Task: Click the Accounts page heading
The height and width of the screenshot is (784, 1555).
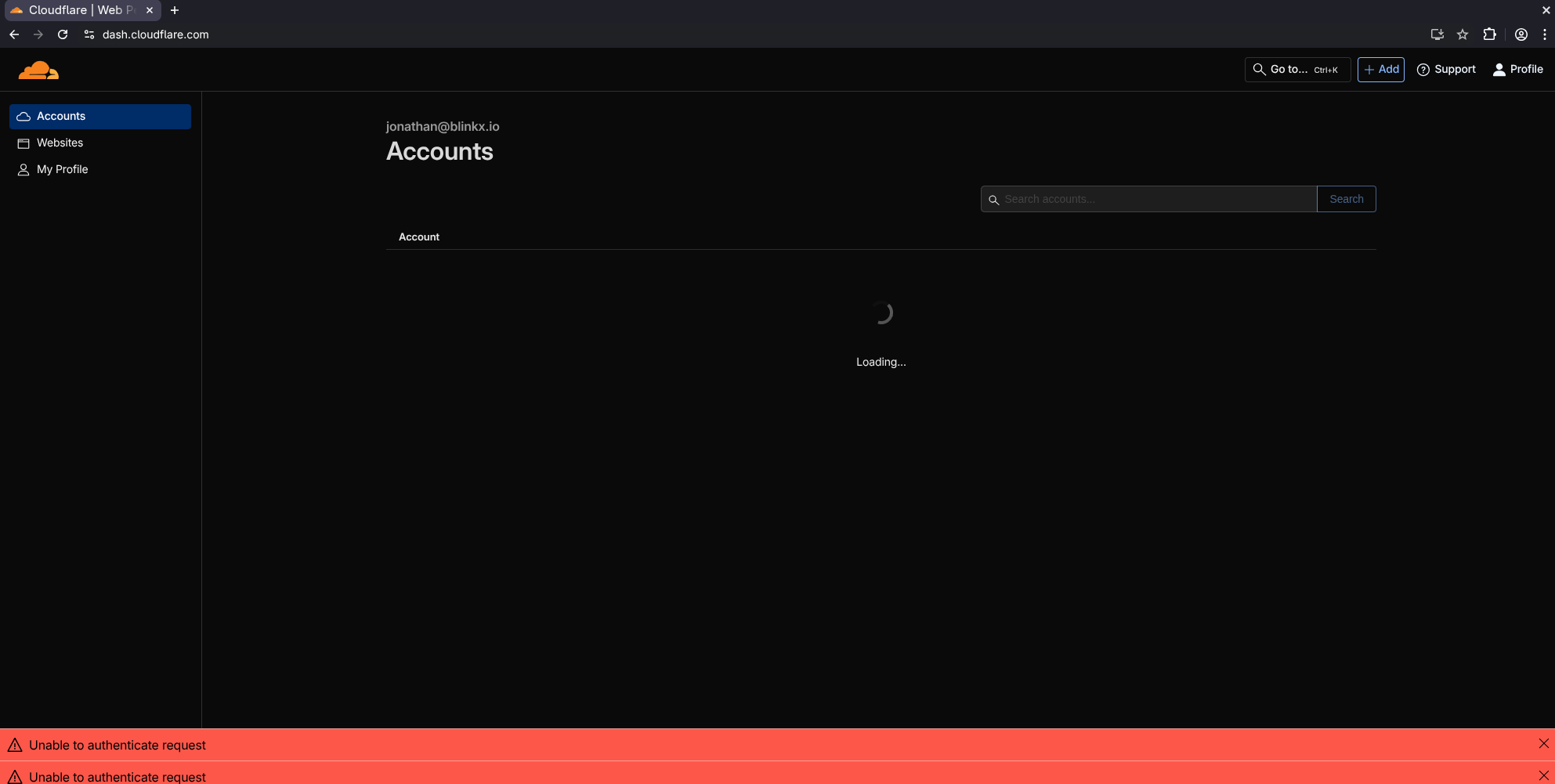Action: click(x=440, y=152)
